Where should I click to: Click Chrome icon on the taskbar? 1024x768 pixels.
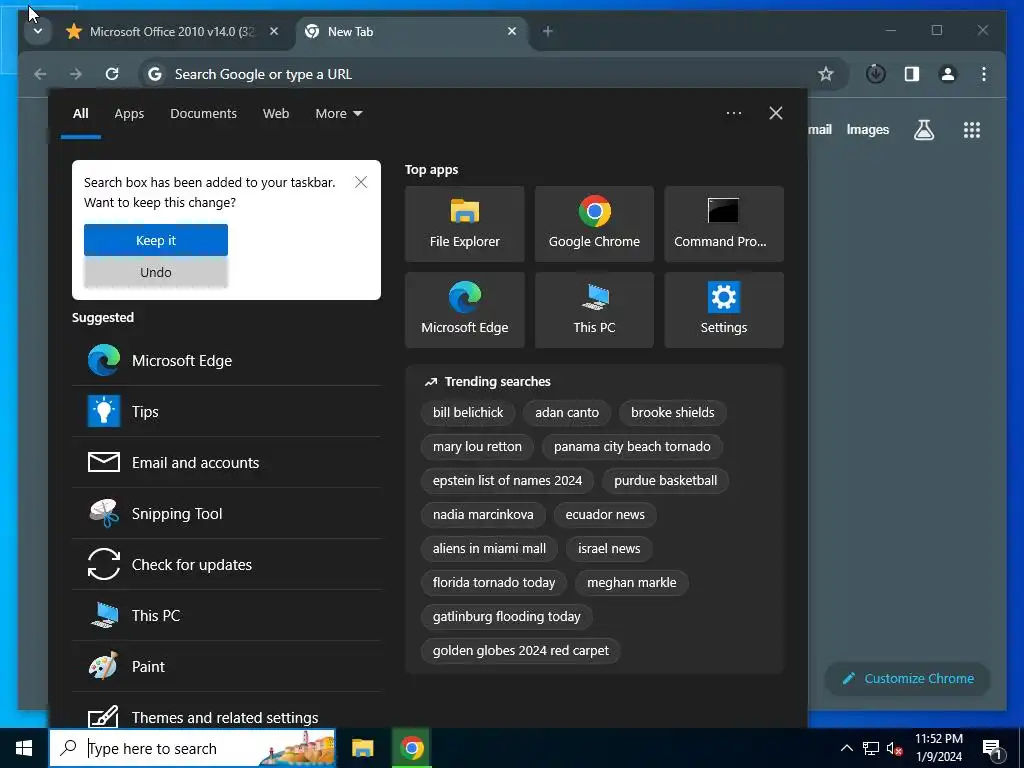pyautogui.click(x=411, y=748)
